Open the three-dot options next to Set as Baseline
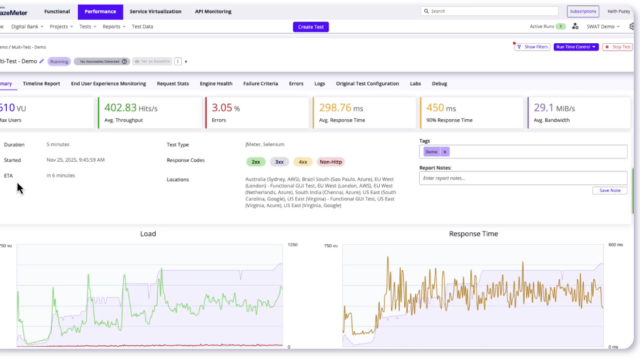This screenshot has height=360, width=640. point(178,62)
